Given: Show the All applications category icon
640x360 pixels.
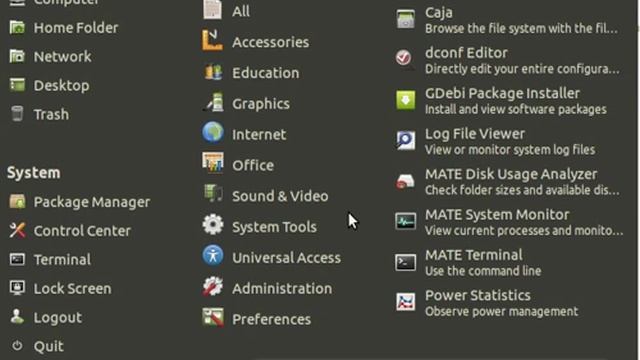Looking at the screenshot, I should coord(213,10).
